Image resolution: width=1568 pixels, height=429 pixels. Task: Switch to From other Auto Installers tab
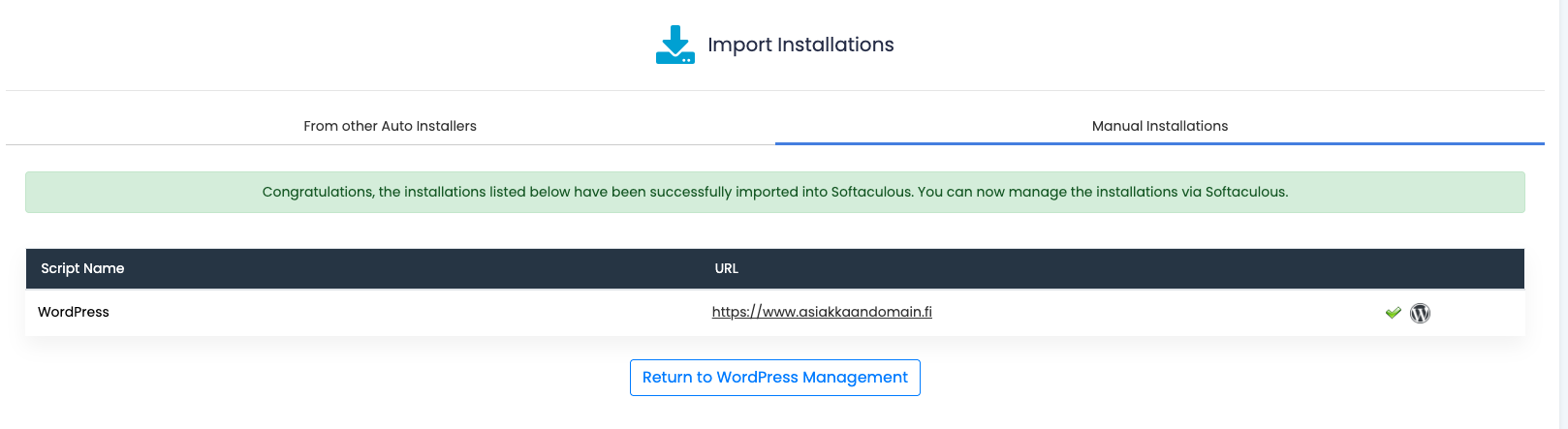click(390, 126)
